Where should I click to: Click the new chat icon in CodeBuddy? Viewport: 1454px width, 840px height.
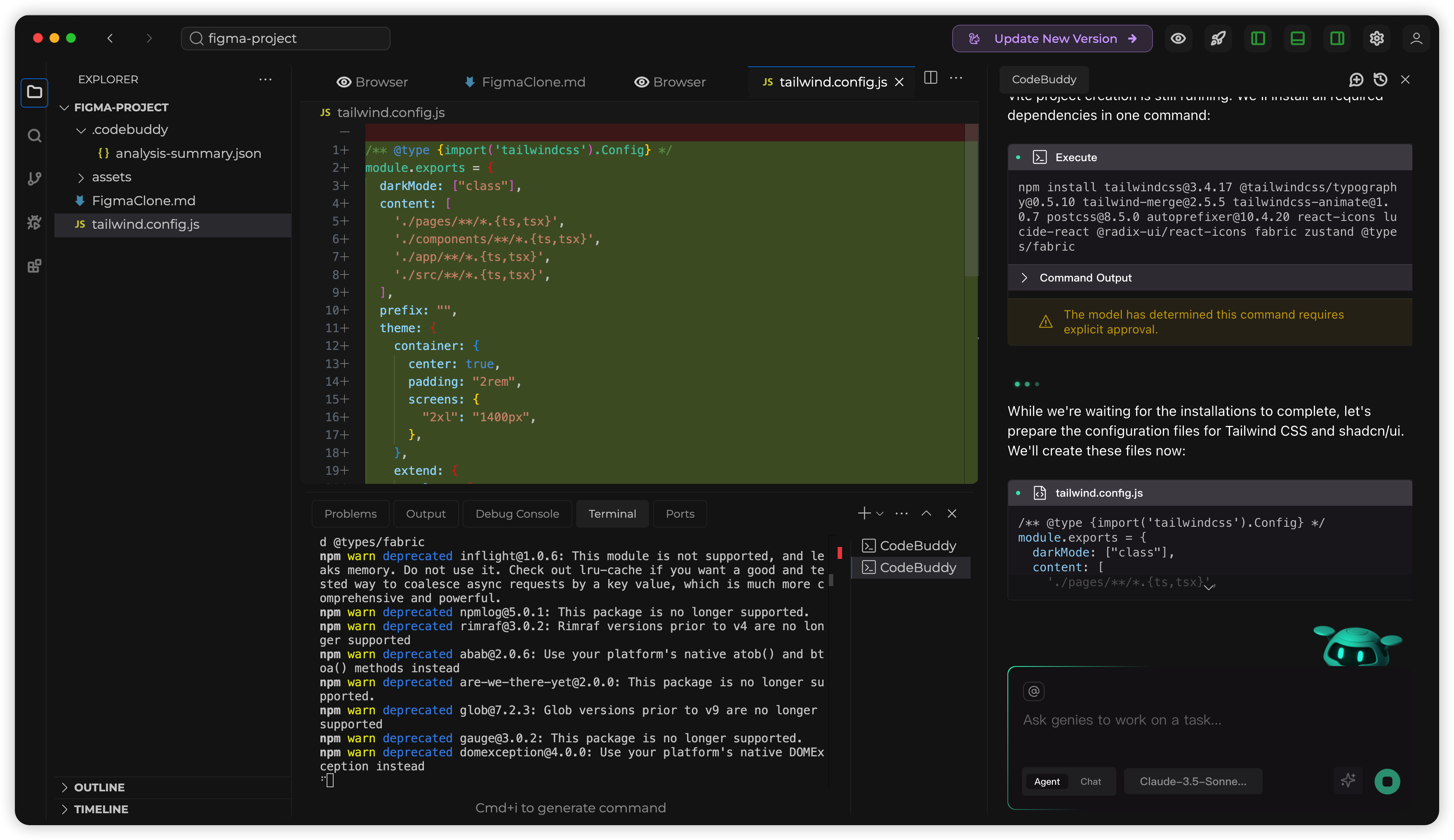(x=1356, y=80)
